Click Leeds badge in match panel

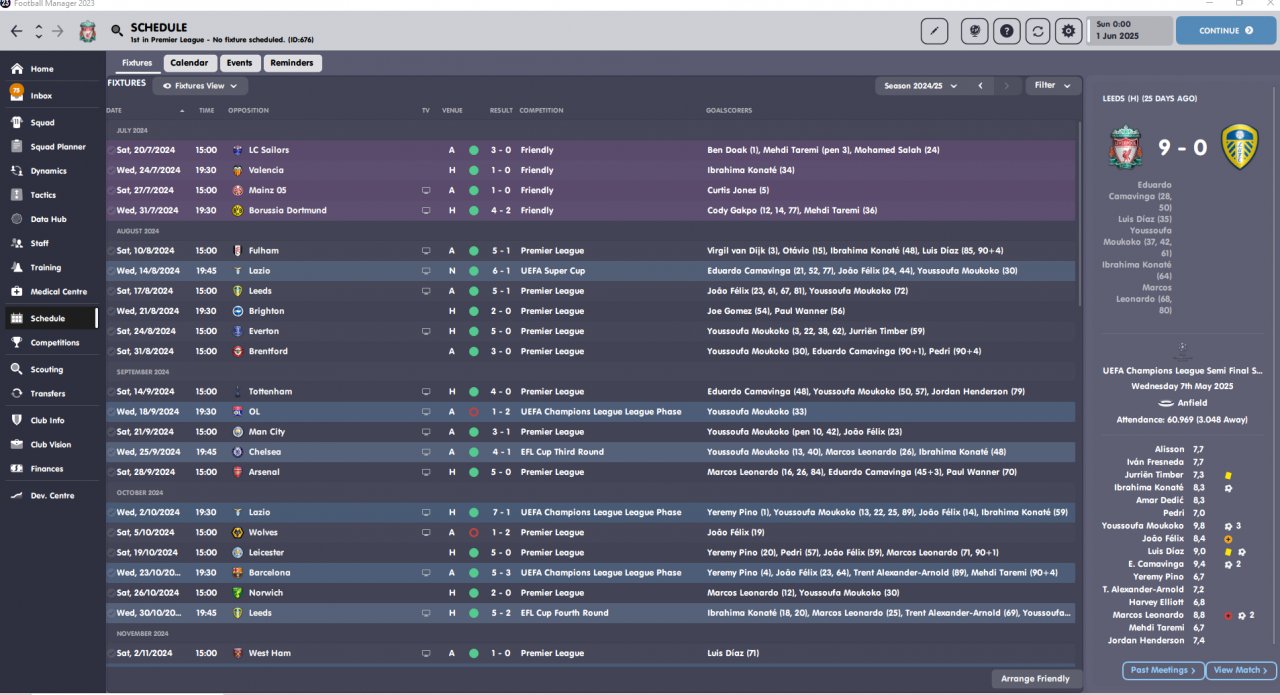click(x=1240, y=147)
